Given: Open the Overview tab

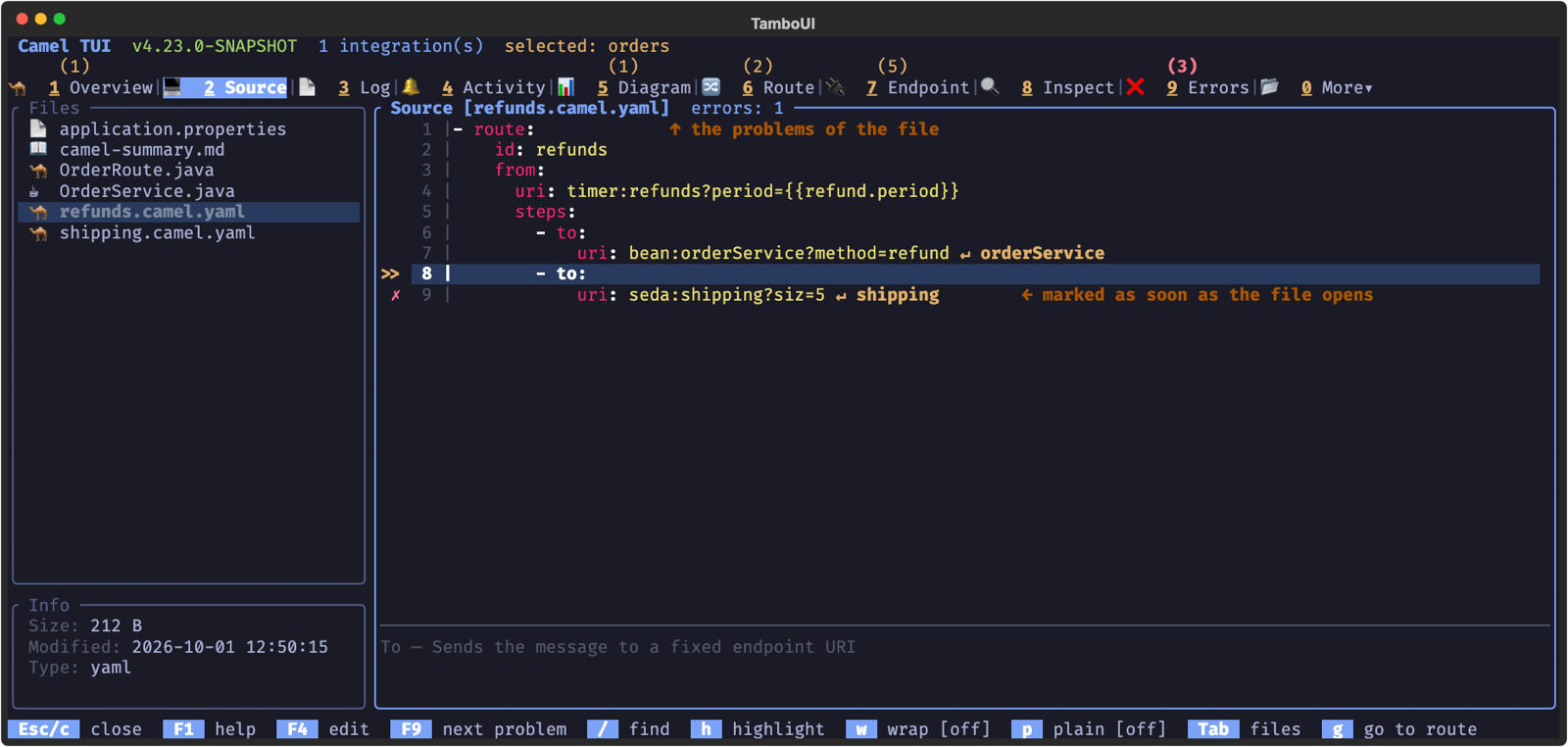Looking at the screenshot, I should tap(101, 87).
